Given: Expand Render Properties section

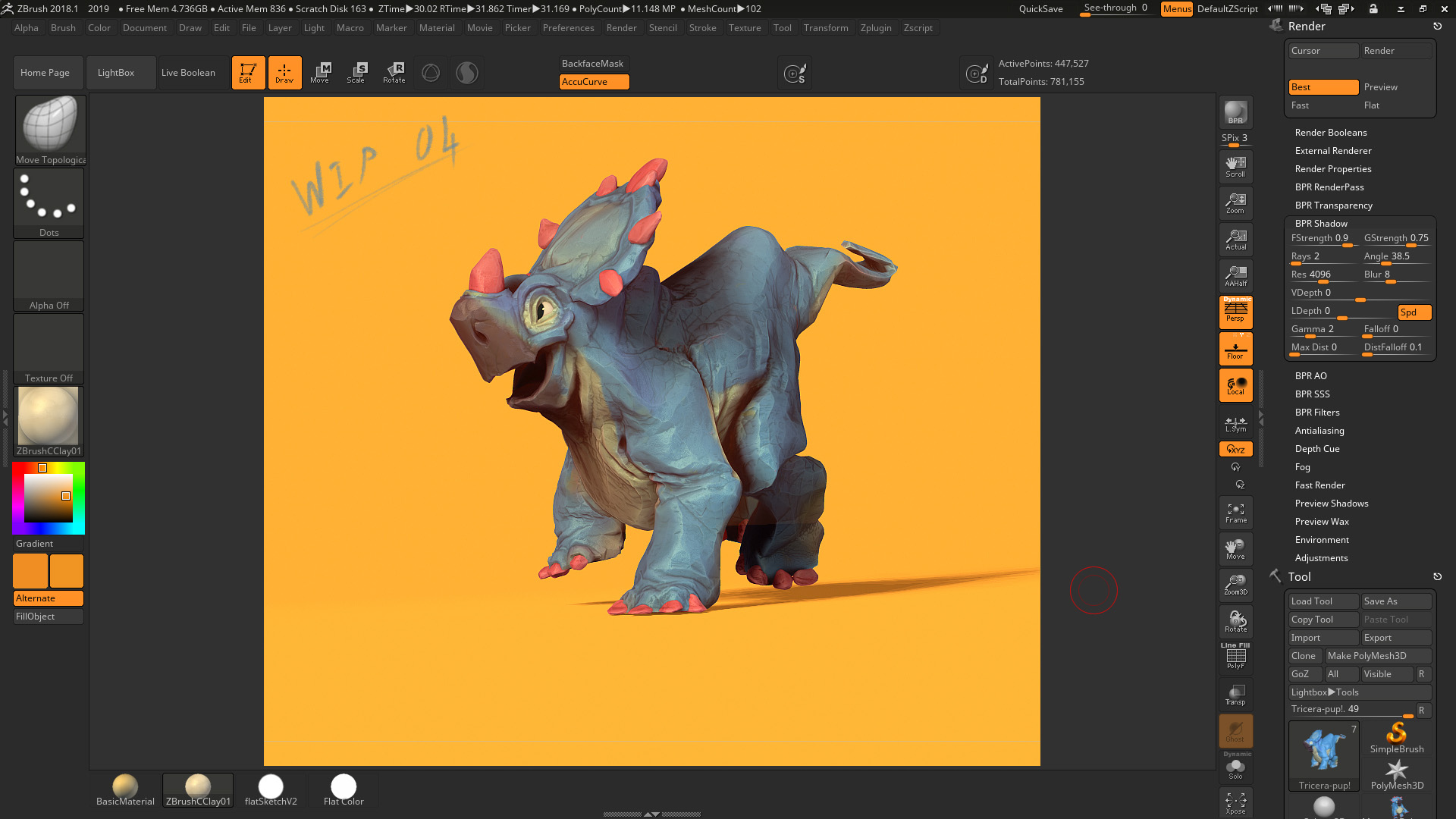Looking at the screenshot, I should click(x=1332, y=169).
